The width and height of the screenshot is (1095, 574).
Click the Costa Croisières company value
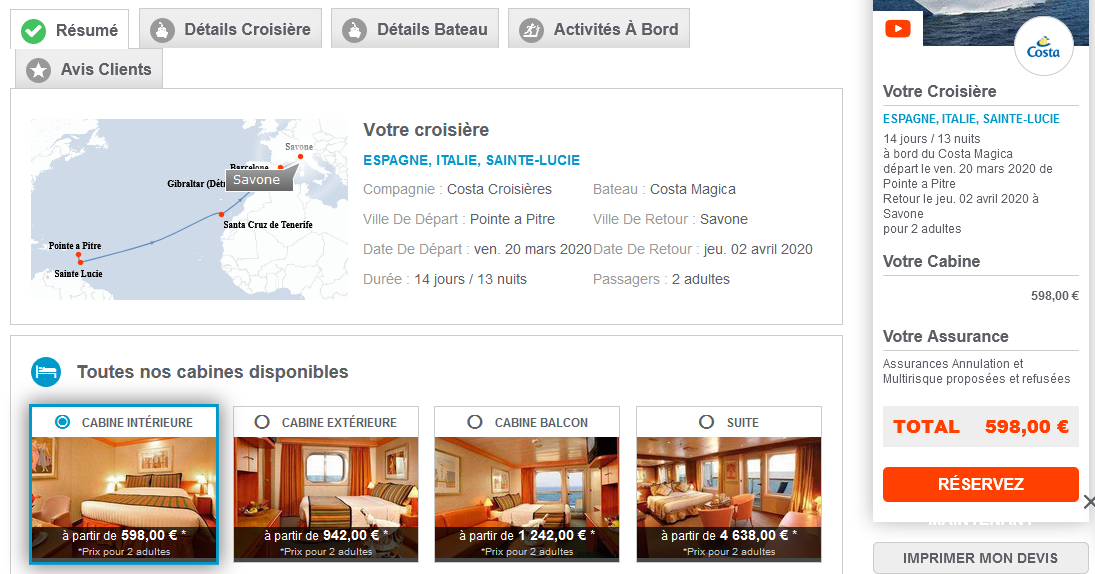tap(499, 189)
